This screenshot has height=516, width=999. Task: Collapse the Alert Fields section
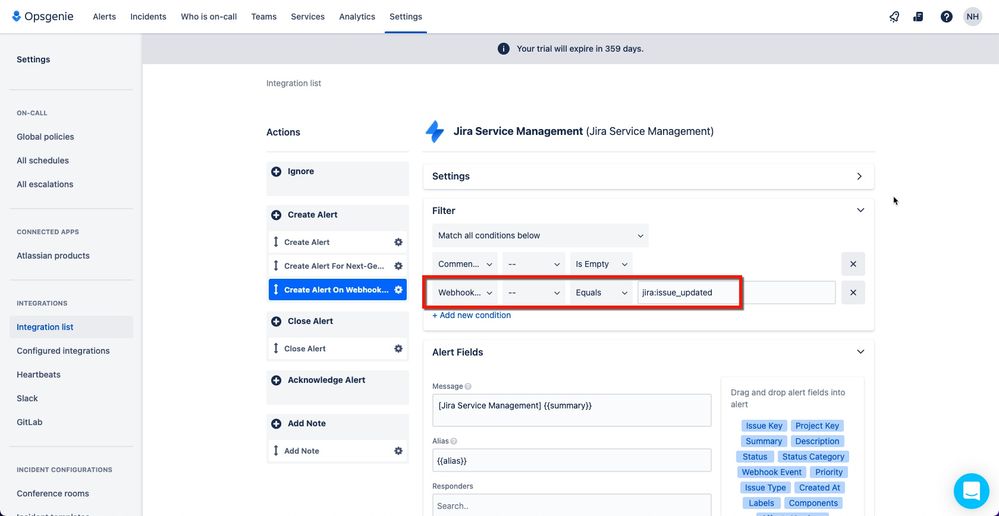coord(860,352)
